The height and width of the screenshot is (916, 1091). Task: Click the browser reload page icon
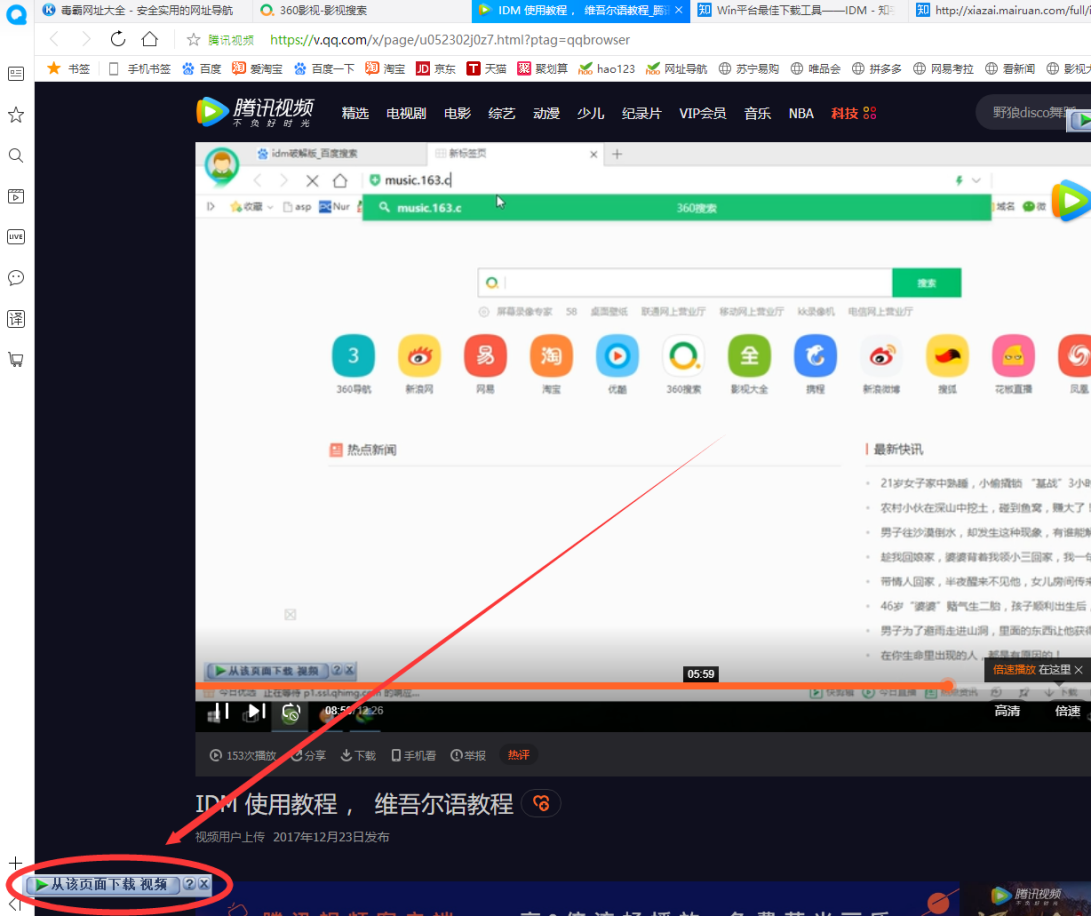tap(118, 39)
